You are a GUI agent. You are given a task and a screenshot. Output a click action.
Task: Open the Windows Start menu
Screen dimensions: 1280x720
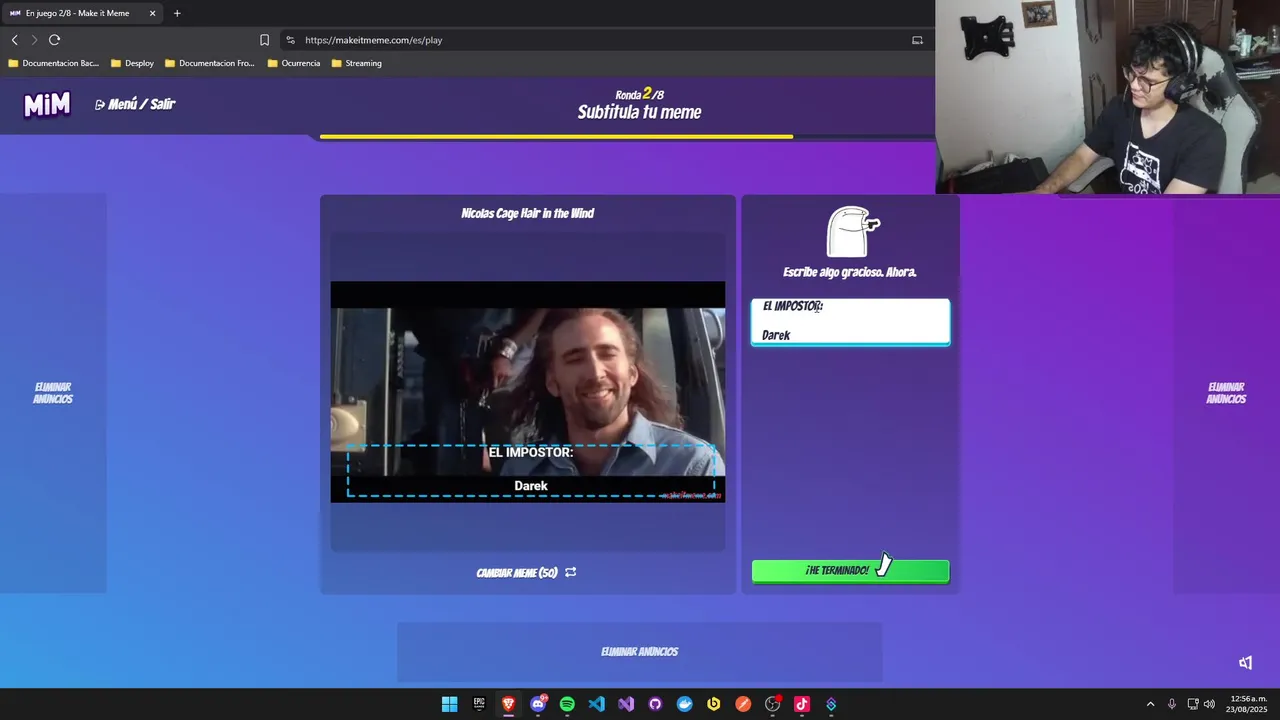(x=450, y=704)
